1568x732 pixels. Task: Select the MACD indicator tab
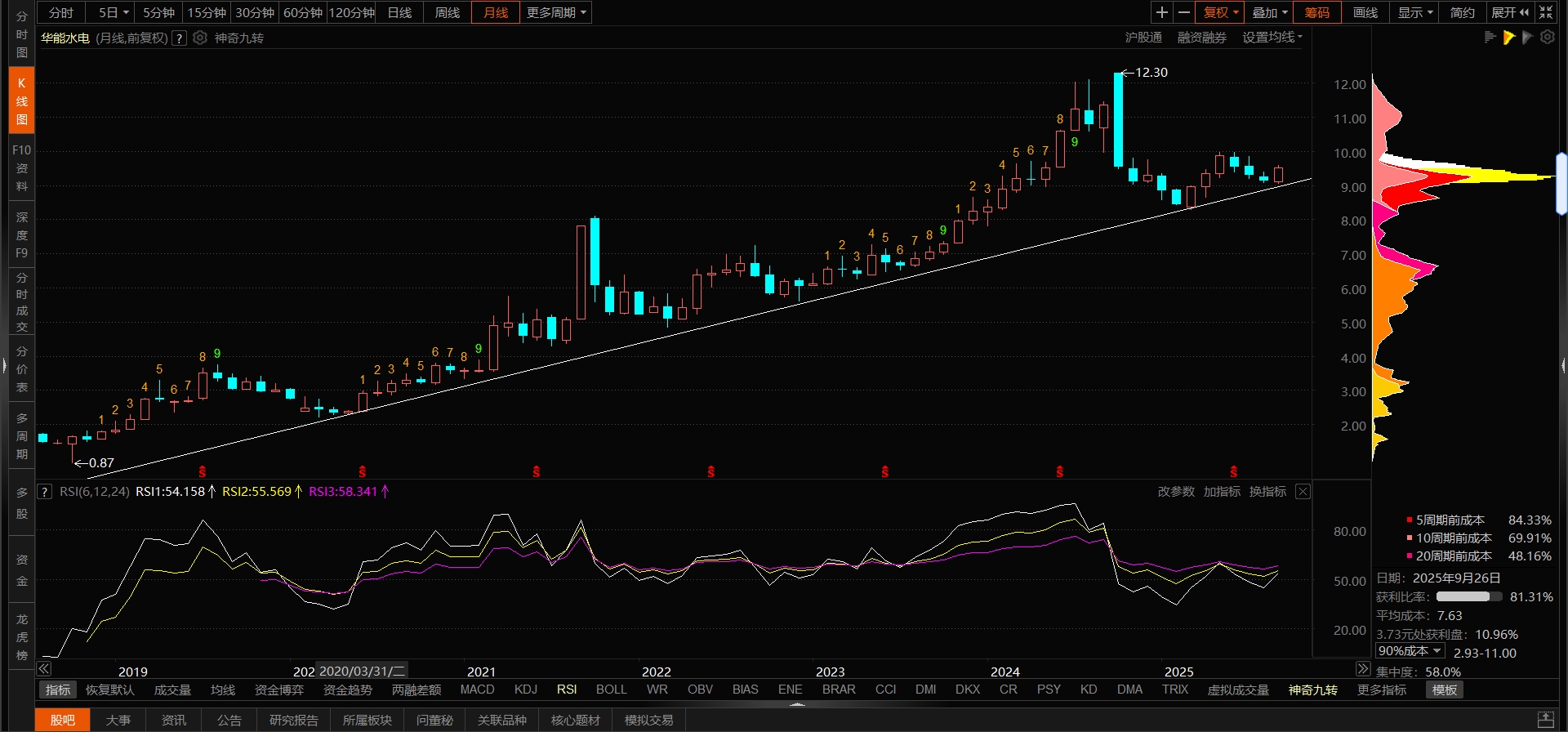click(477, 690)
